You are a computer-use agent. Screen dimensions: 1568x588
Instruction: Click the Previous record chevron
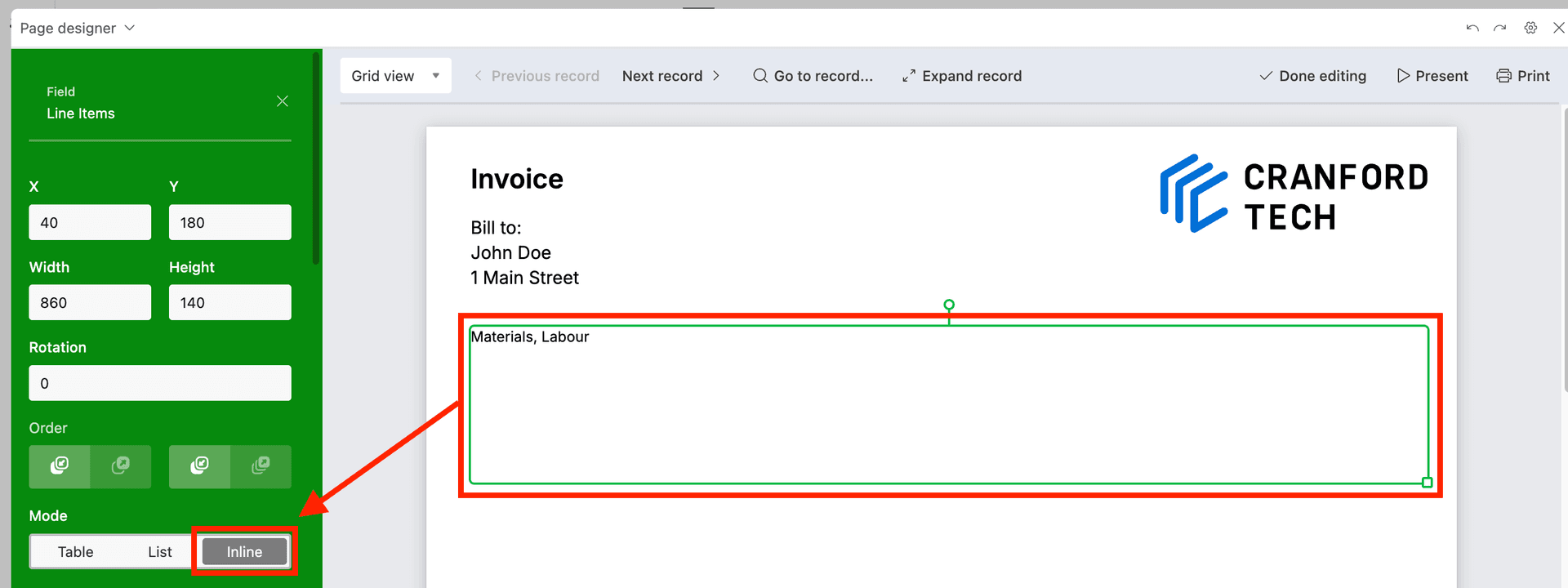(478, 76)
